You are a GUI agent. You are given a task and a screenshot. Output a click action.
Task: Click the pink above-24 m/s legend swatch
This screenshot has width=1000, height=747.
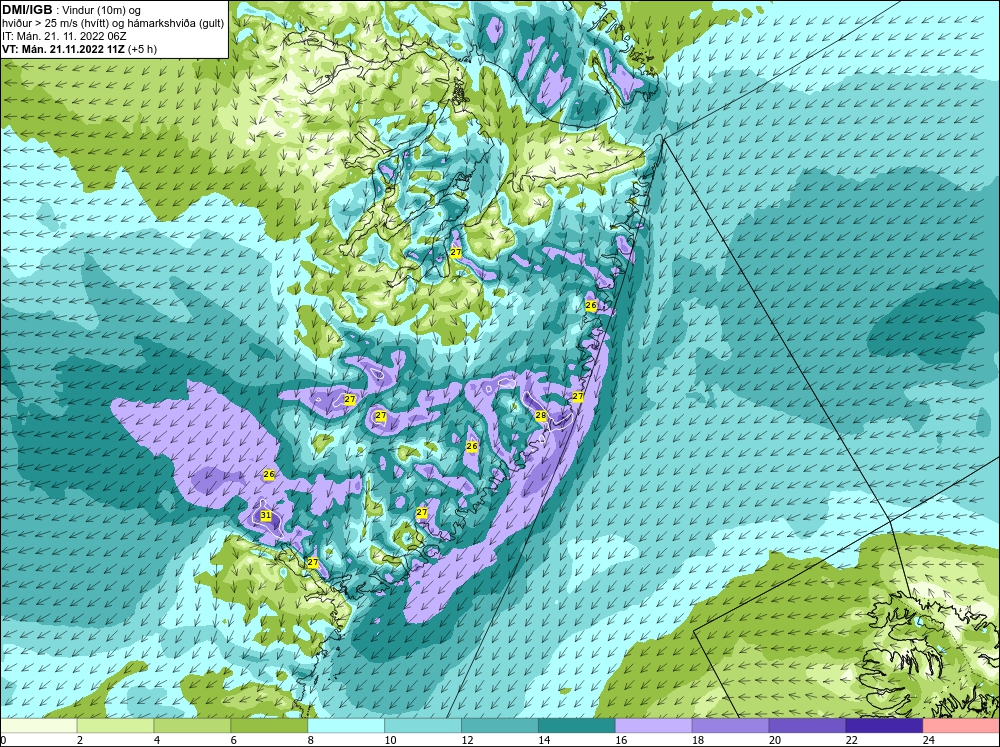(x=961, y=725)
